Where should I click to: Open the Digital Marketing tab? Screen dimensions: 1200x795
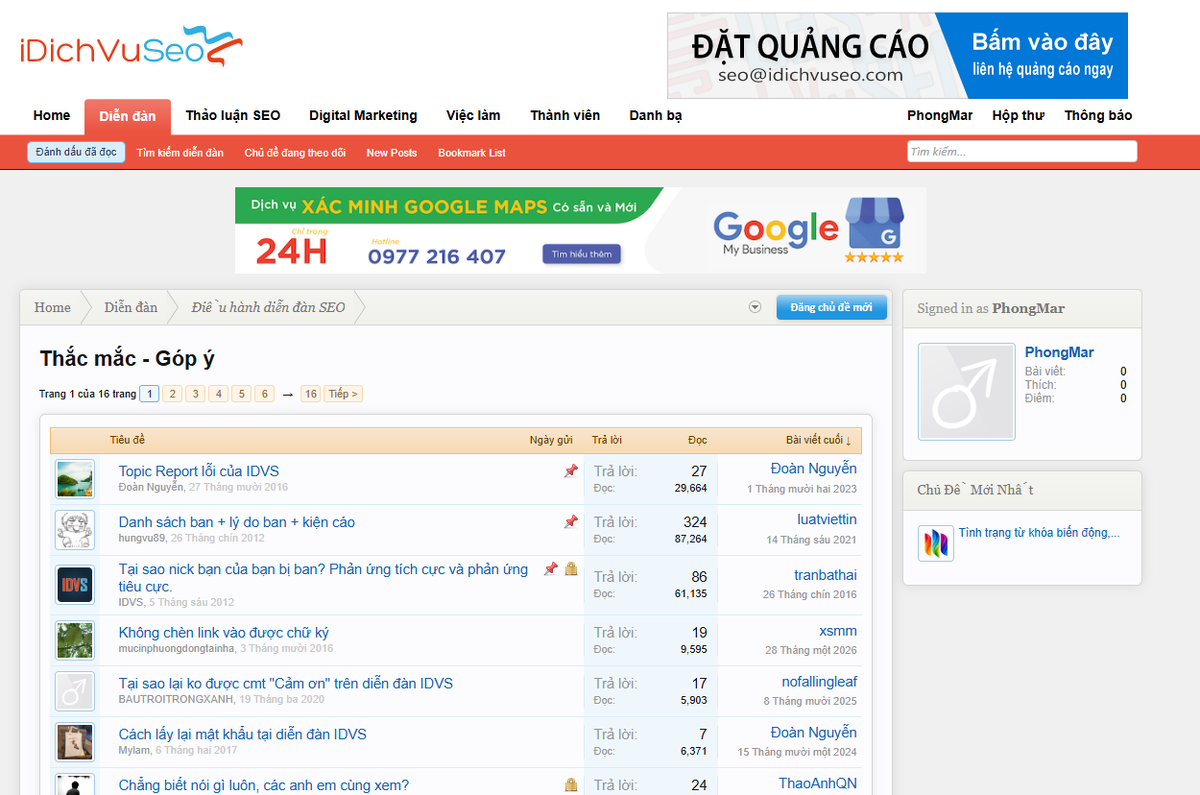(x=363, y=116)
